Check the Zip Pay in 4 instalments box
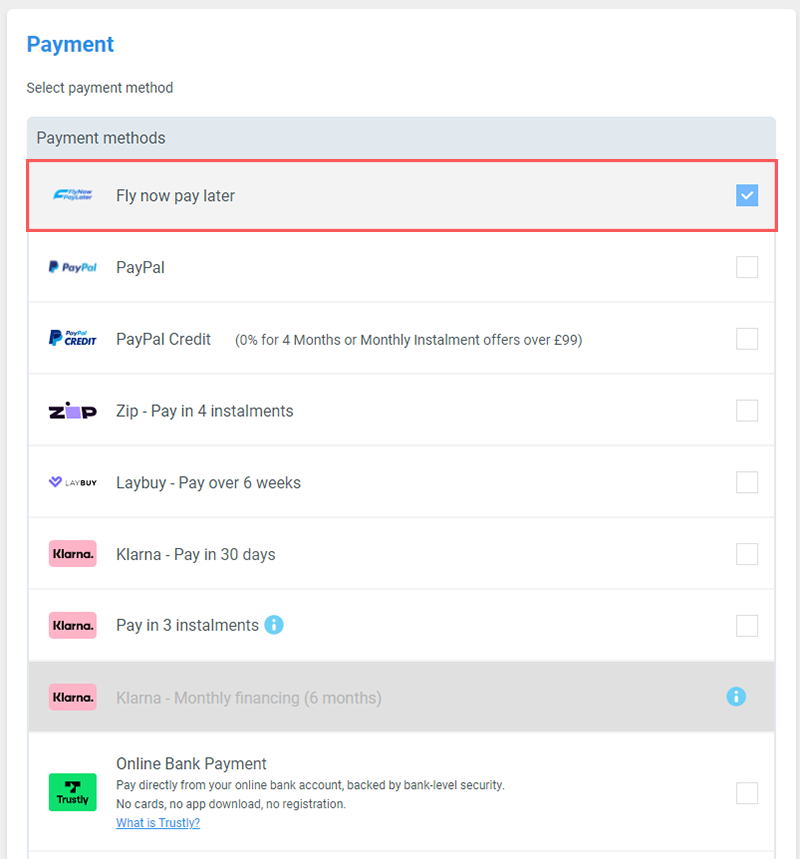Image resolution: width=800 pixels, height=859 pixels. click(747, 410)
